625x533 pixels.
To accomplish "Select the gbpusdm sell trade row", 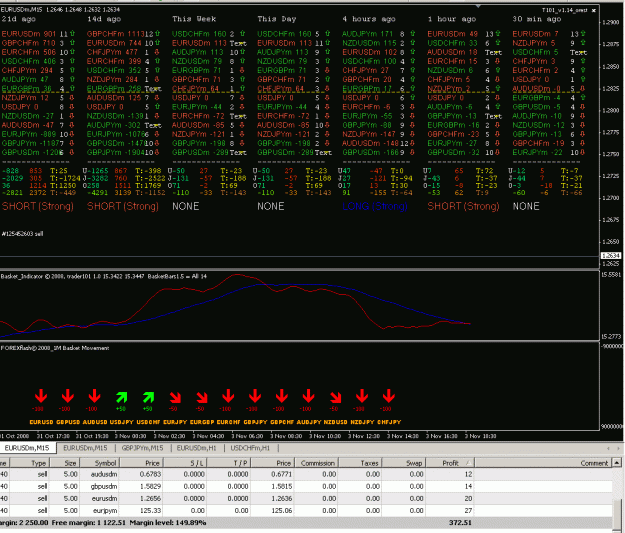I will [306, 486].
